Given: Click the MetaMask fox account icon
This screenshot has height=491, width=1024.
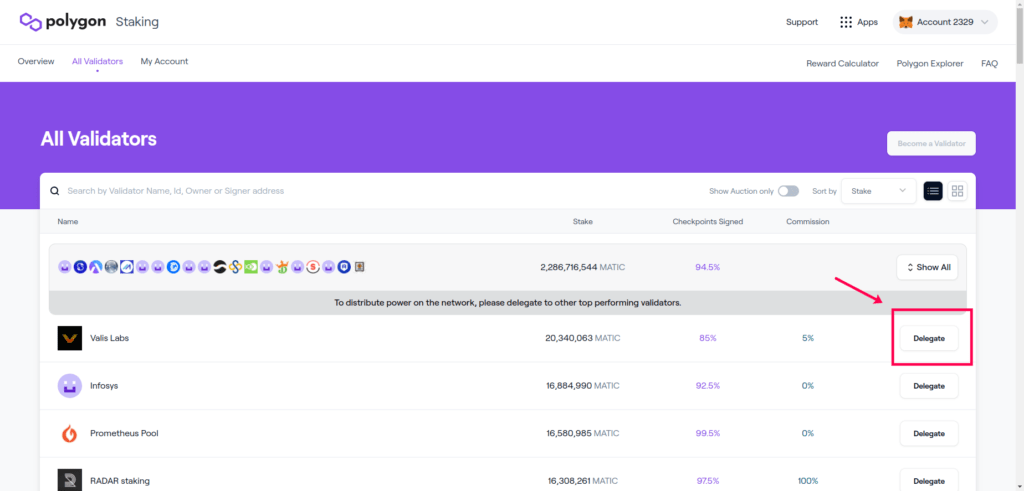Looking at the screenshot, I should [x=906, y=22].
